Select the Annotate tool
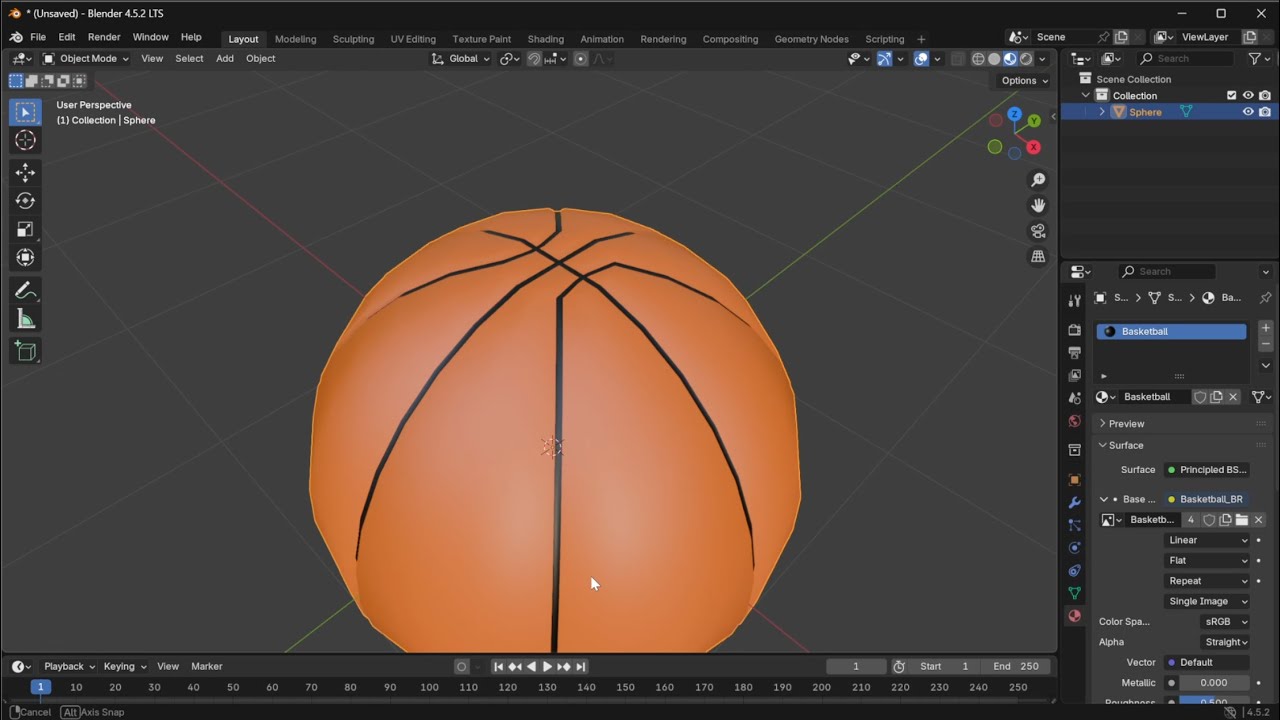Viewport: 1280px width, 720px height. click(25, 291)
